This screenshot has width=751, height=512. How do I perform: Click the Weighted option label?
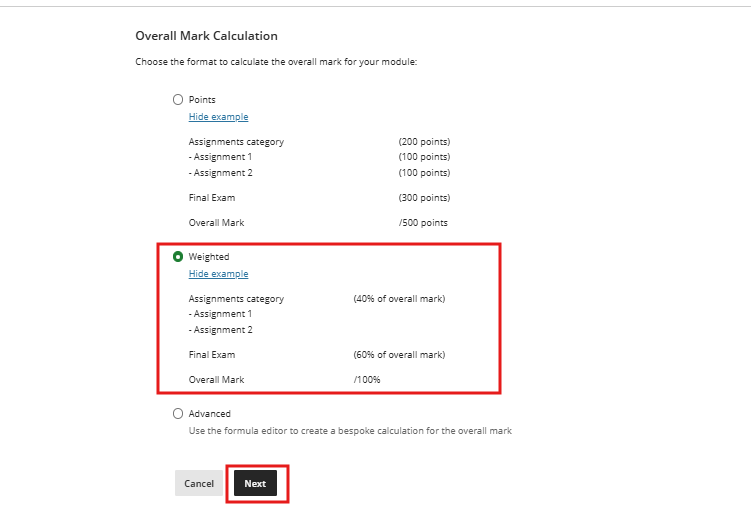209,257
